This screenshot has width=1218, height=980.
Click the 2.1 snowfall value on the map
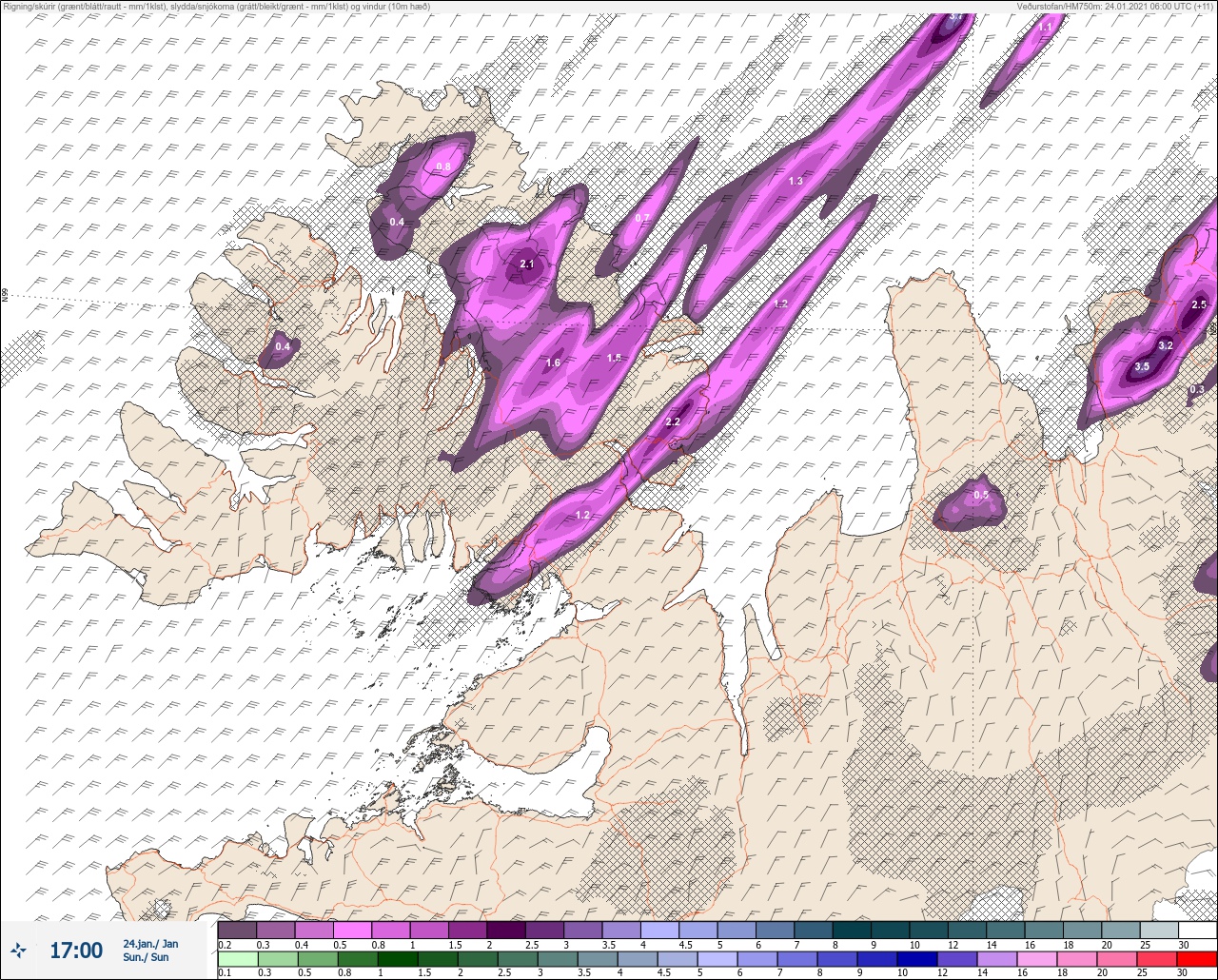(527, 265)
